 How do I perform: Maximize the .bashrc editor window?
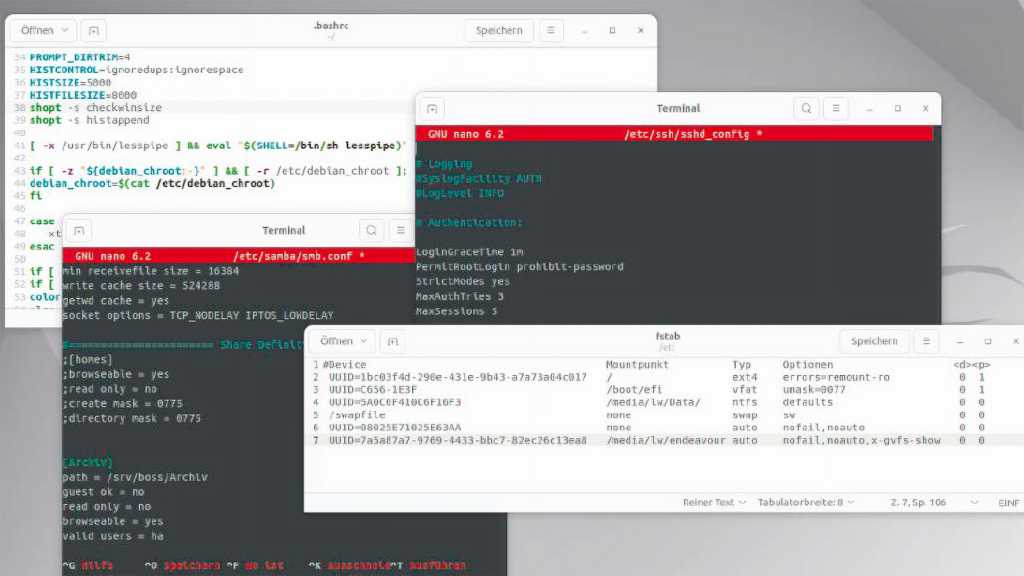pyautogui.click(x=612, y=31)
